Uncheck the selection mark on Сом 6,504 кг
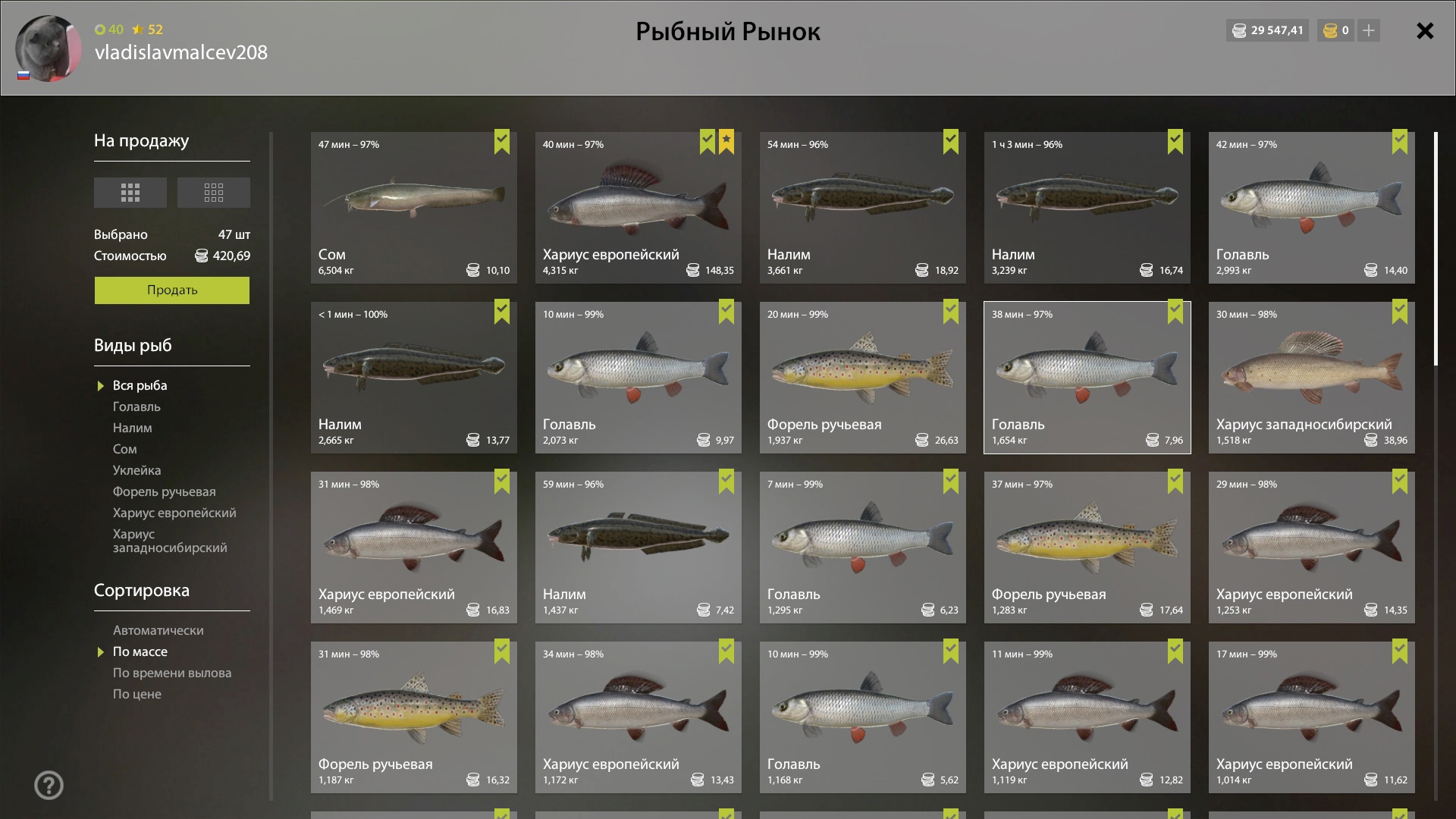Image resolution: width=1456 pixels, height=819 pixels. coord(502,141)
